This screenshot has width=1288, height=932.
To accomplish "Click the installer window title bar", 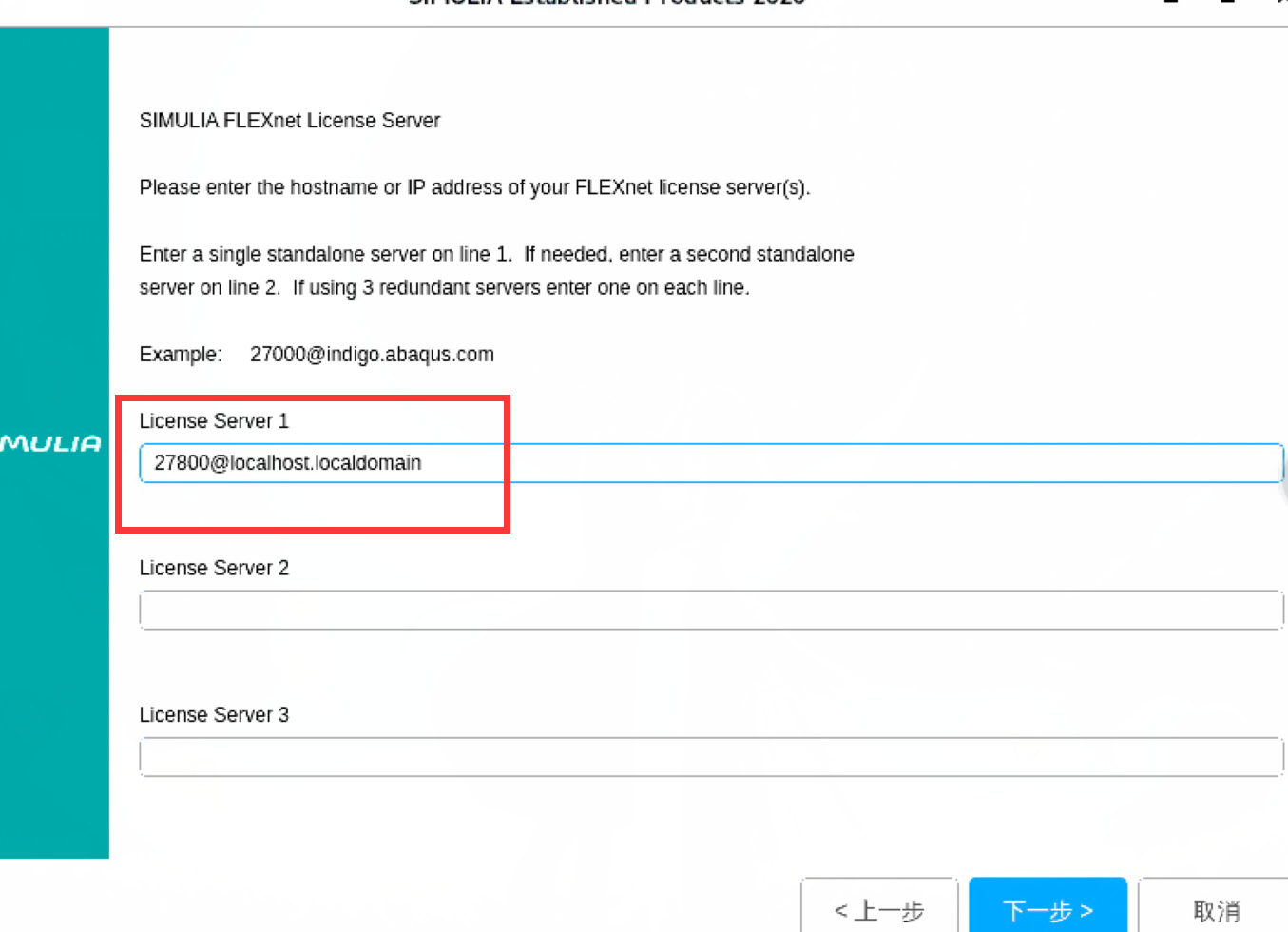I will coord(644,10).
